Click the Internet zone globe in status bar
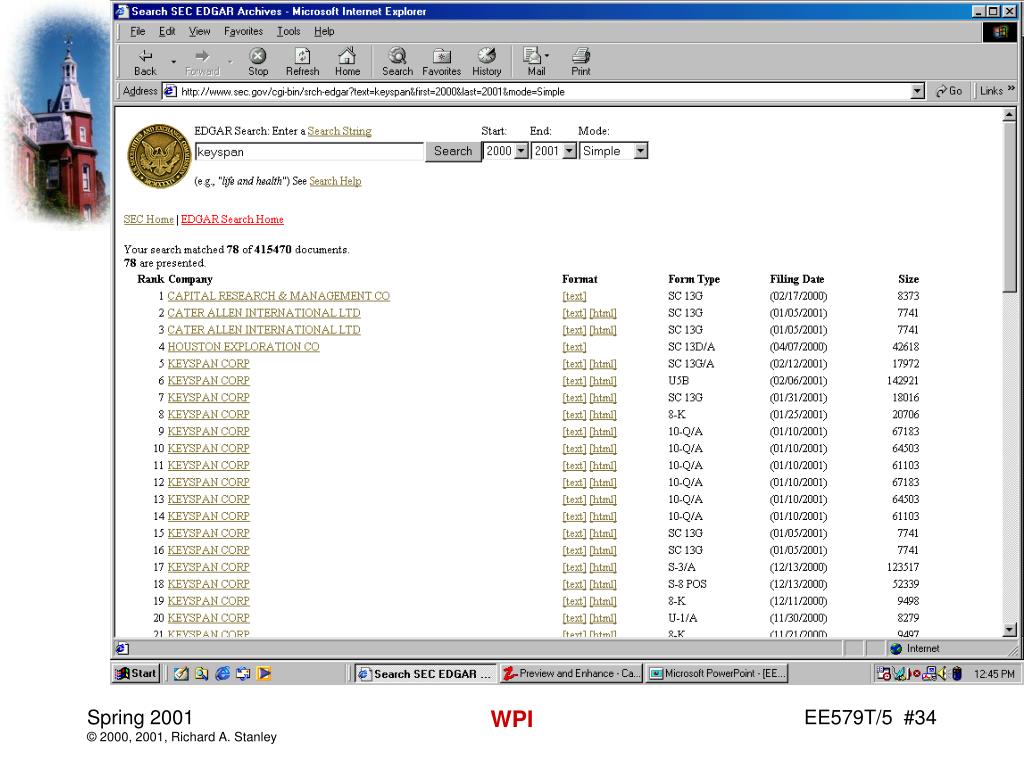The width and height of the screenshot is (1024, 768). click(896, 648)
